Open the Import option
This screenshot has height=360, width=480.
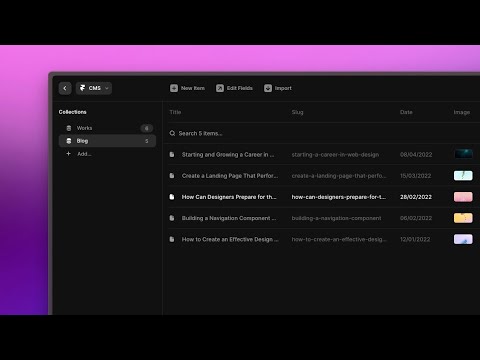click(x=278, y=88)
